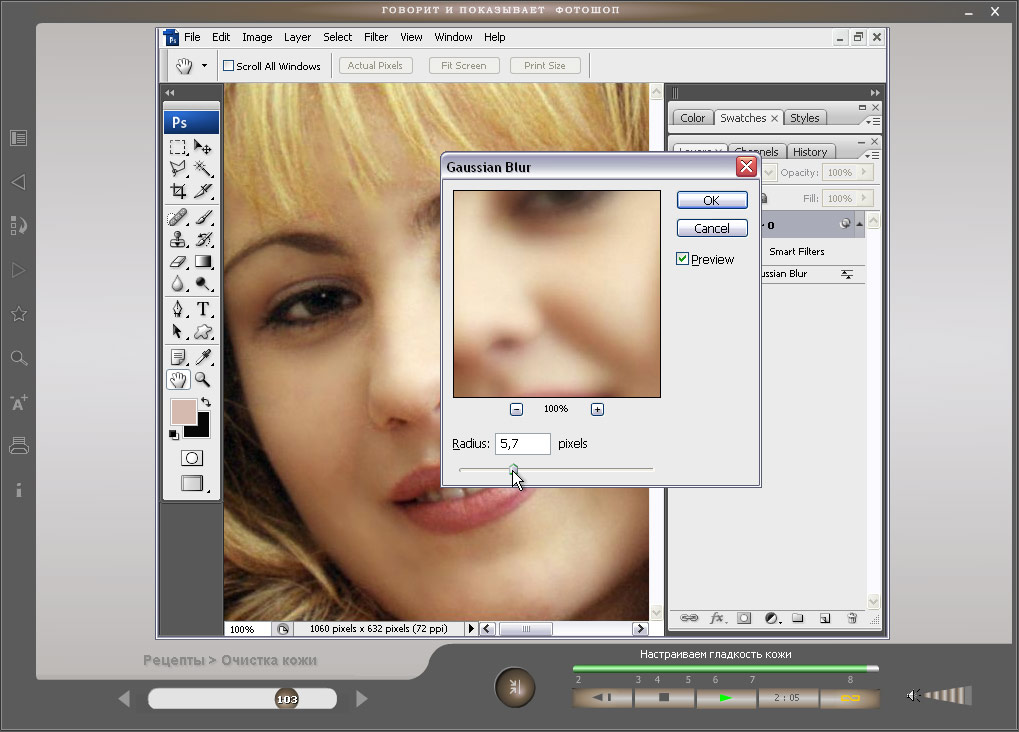Select the Magic Wand tool
The width and height of the screenshot is (1019, 732).
coord(203,168)
